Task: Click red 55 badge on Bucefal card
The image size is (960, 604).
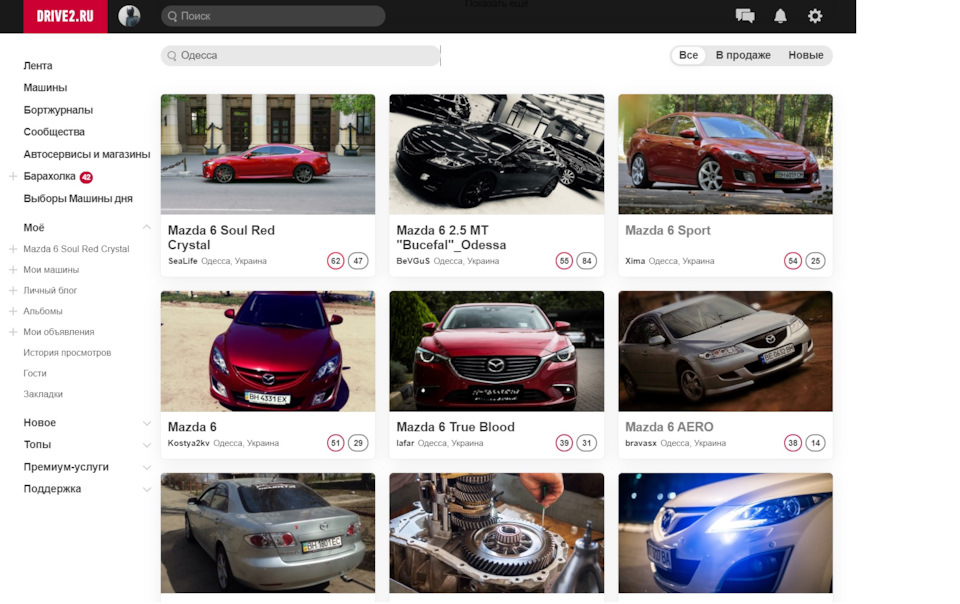Action: tap(564, 261)
